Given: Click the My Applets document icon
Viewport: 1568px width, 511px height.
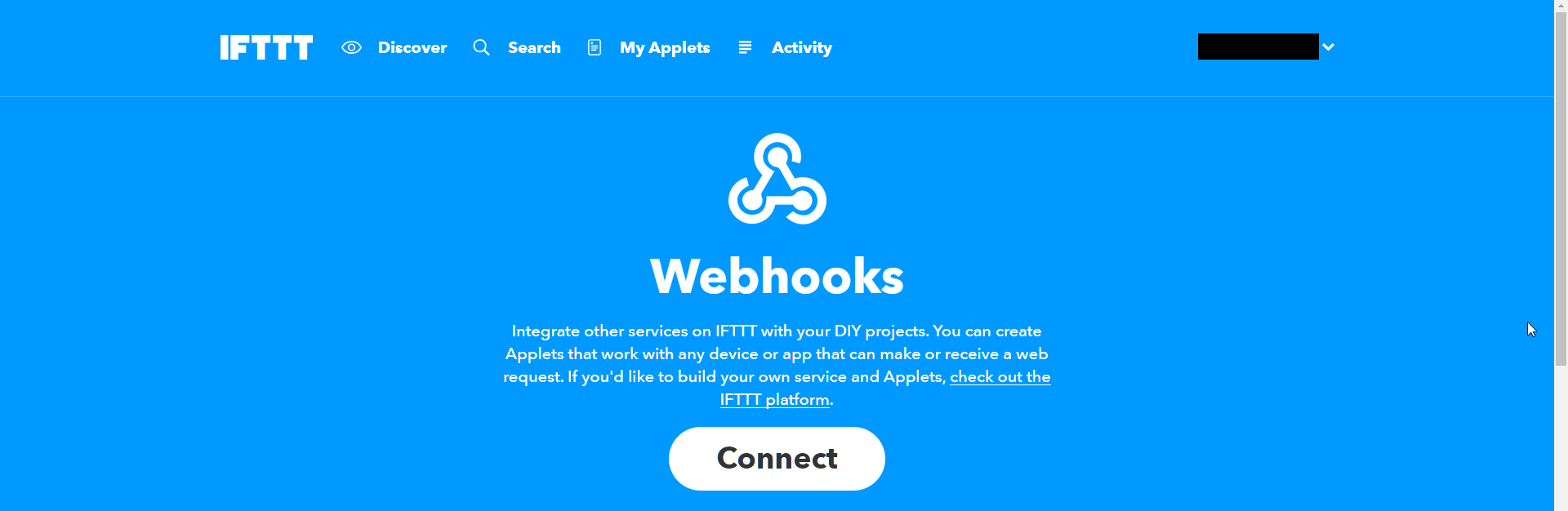Looking at the screenshot, I should 595,47.
